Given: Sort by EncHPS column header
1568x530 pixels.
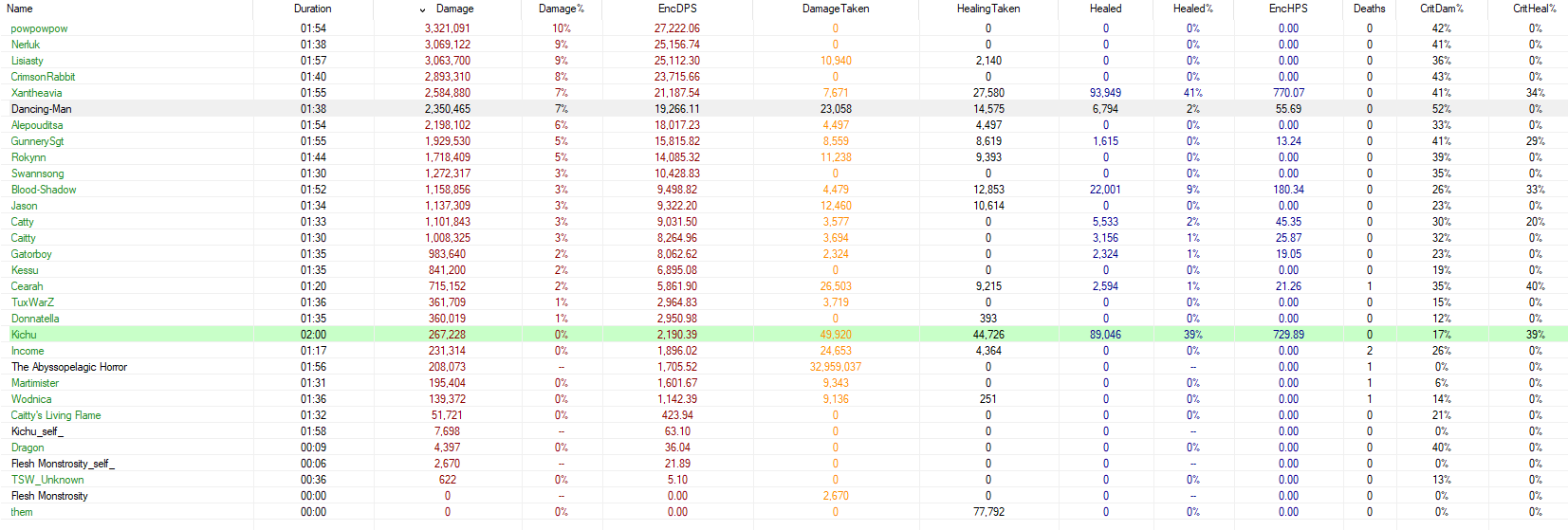Looking at the screenshot, I should pyautogui.click(x=1288, y=9).
